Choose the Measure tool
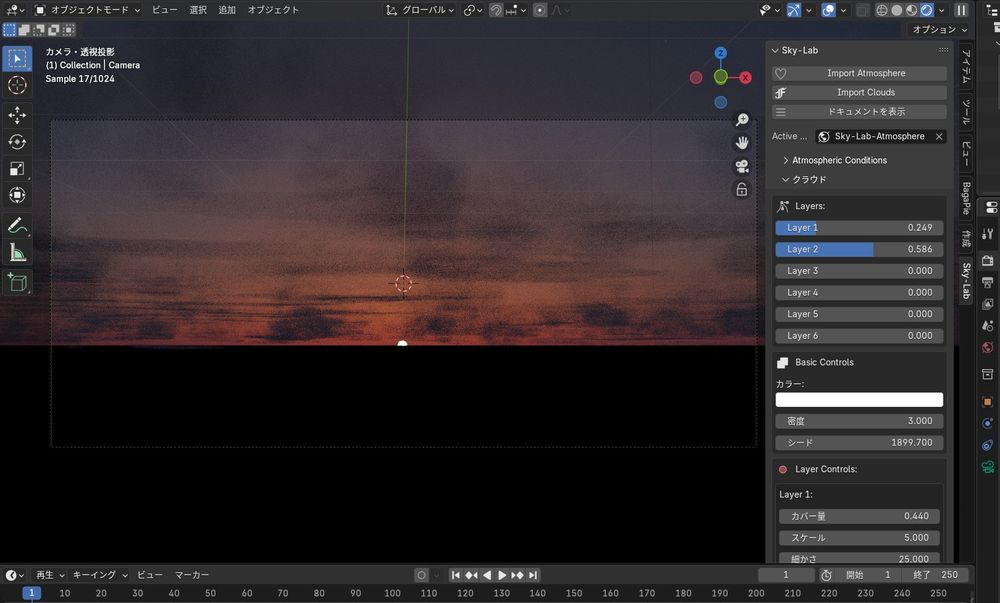The width and height of the screenshot is (1000, 603). point(17,252)
